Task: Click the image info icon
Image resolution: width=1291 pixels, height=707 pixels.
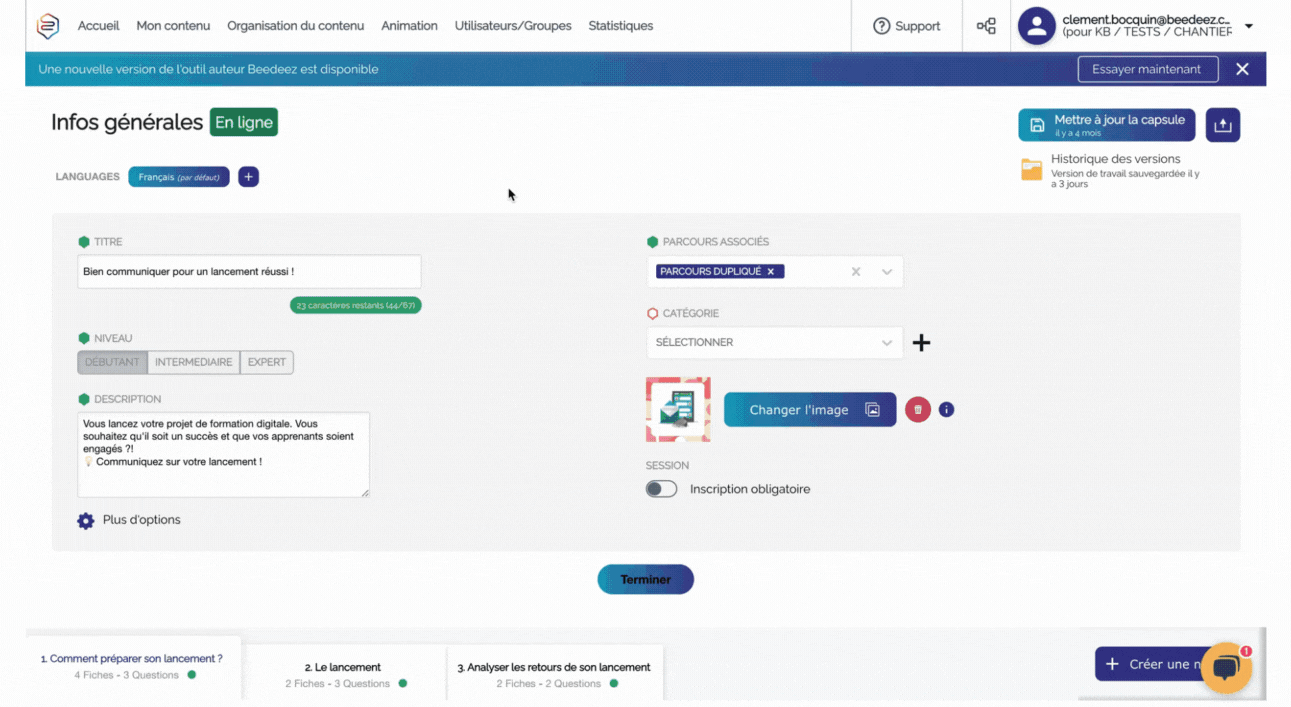Action: click(x=946, y=410)
